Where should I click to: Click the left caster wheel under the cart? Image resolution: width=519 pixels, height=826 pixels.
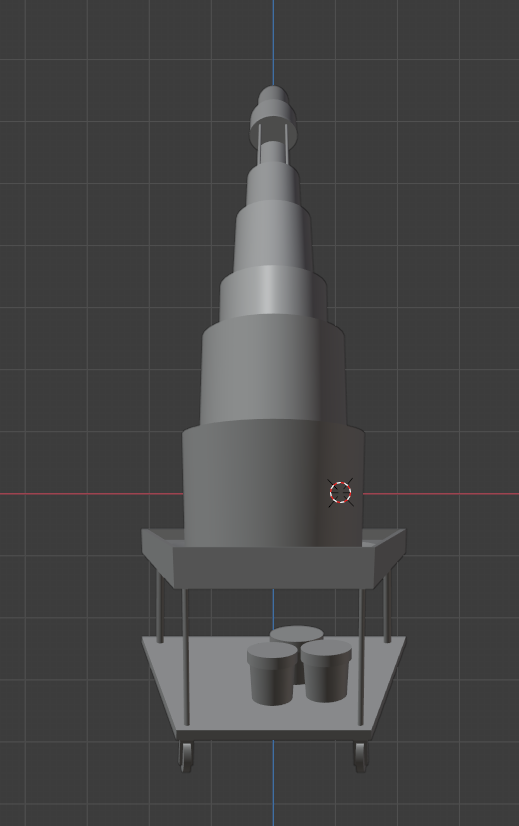coord(185,756)
